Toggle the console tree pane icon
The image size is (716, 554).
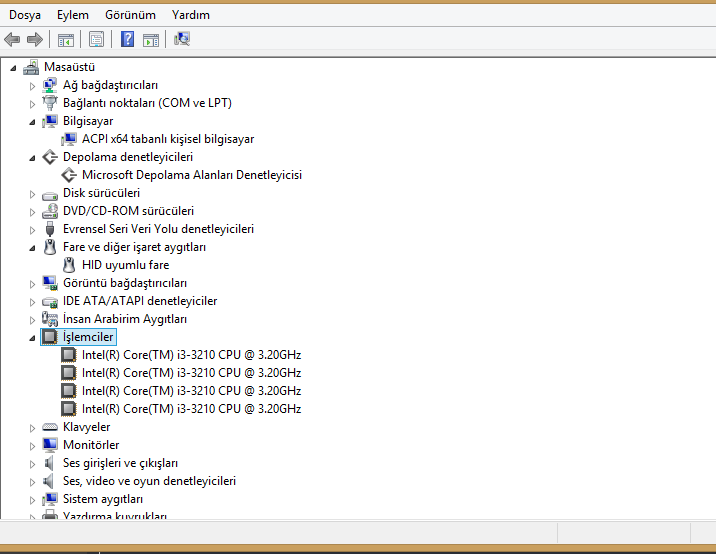pyautogui.click(x=66, y=40)
